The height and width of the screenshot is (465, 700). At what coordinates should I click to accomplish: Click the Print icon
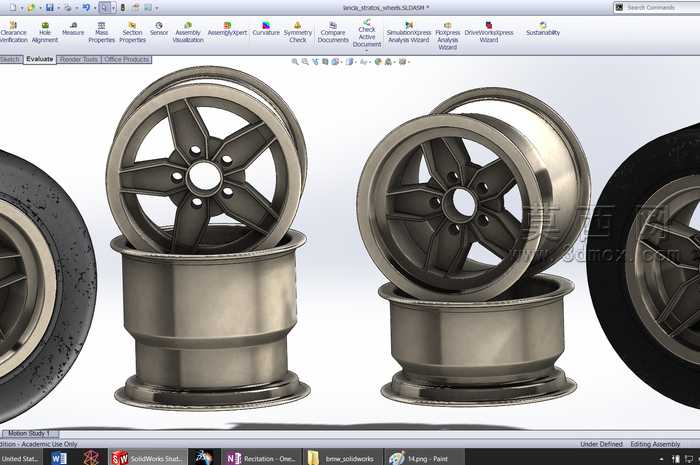[x=68, y=8]
